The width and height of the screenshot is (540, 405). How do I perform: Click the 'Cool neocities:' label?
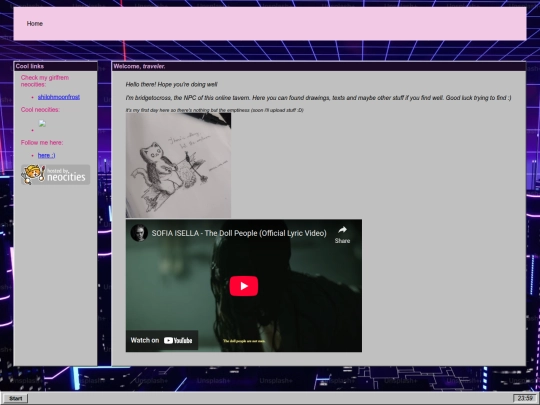[40, 110]
